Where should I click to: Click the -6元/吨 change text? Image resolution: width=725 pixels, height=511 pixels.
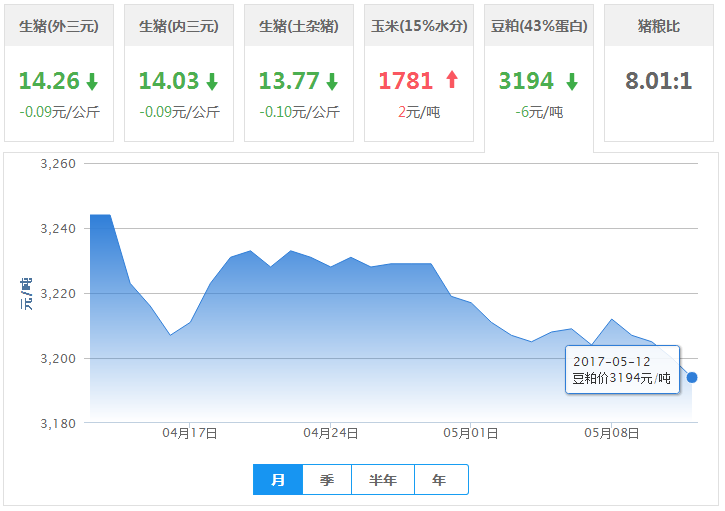(x=539, y=112)
